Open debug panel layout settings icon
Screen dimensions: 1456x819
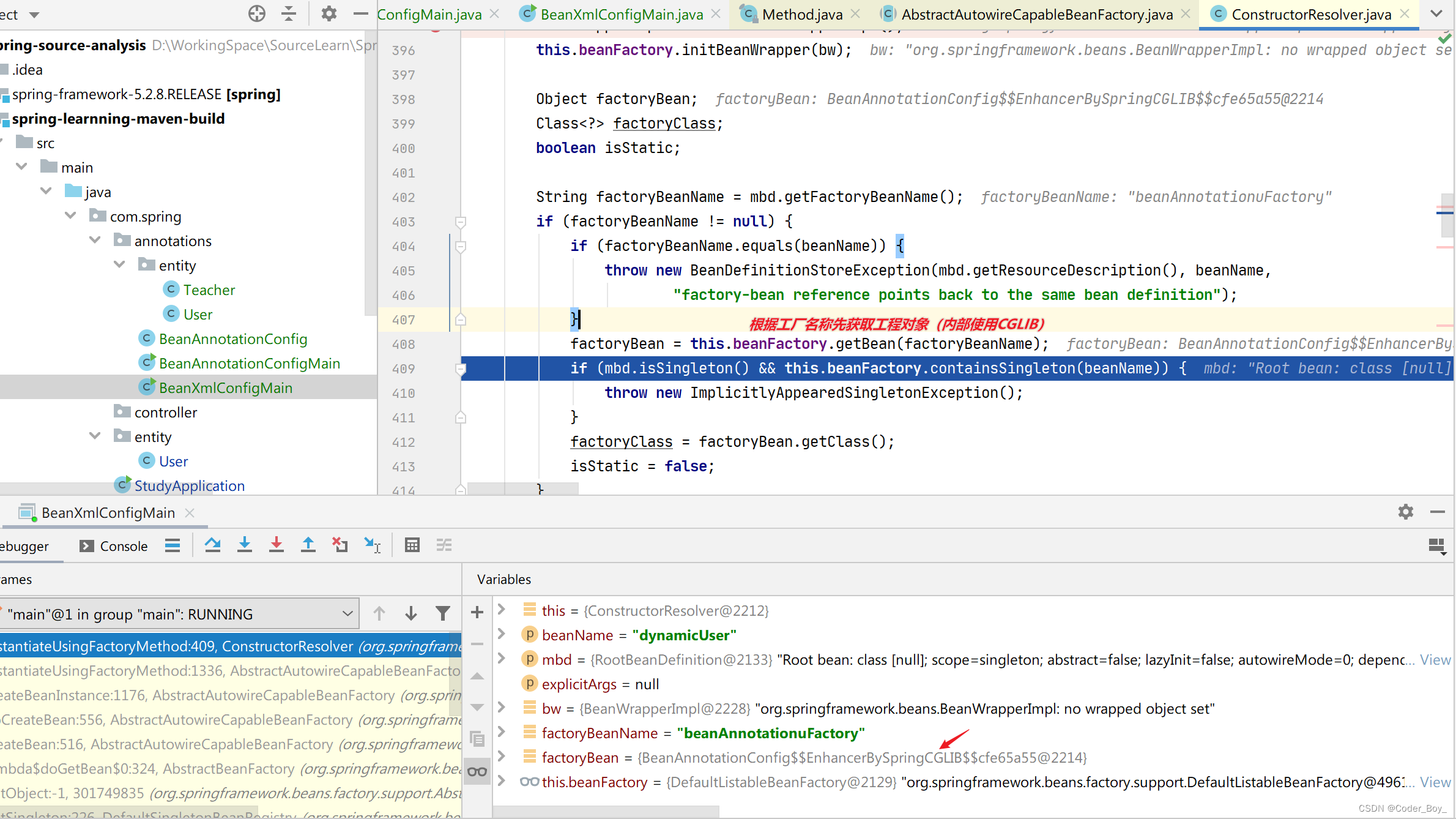click(1437, 546)
